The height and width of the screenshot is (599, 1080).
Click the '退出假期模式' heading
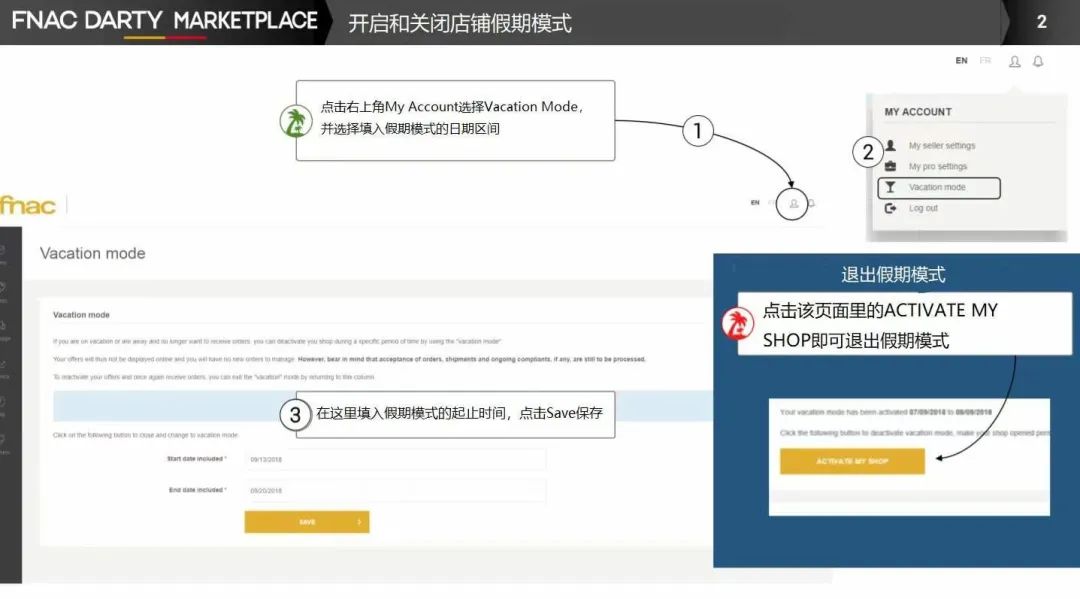click(893, 275)
